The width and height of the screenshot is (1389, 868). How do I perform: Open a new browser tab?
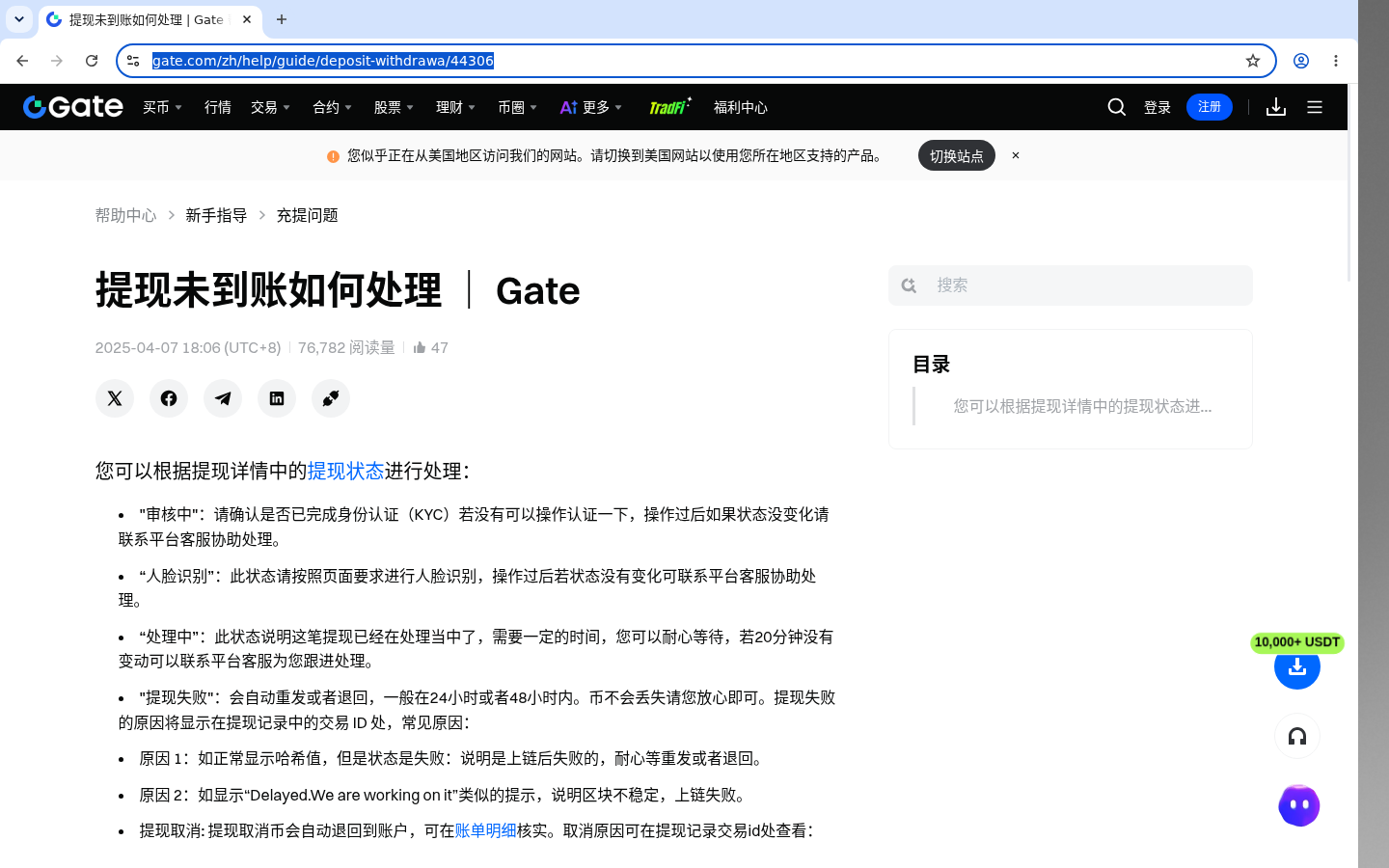click(x=282, y=19)
